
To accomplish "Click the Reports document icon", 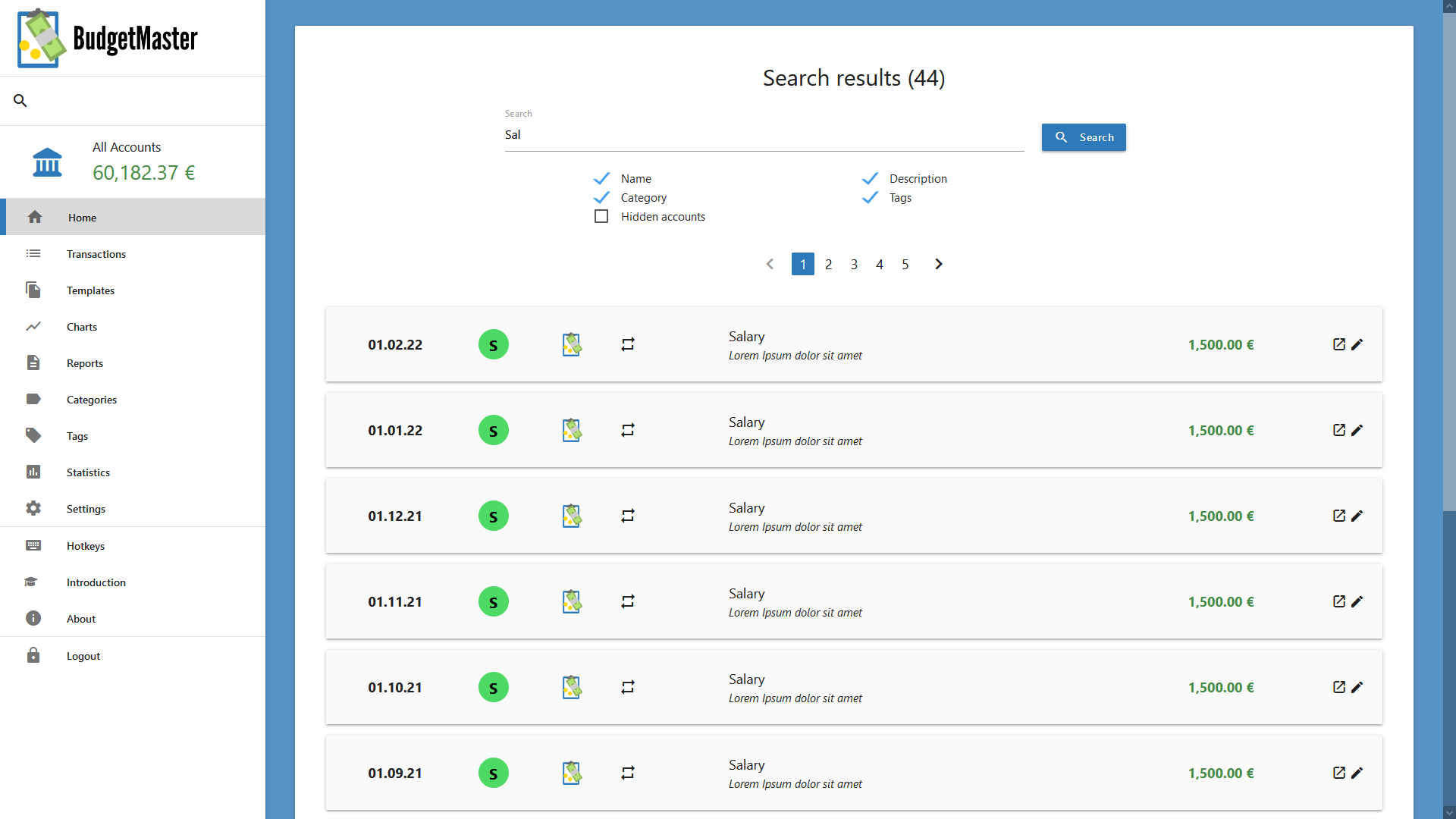I will (x=33, y=362).
